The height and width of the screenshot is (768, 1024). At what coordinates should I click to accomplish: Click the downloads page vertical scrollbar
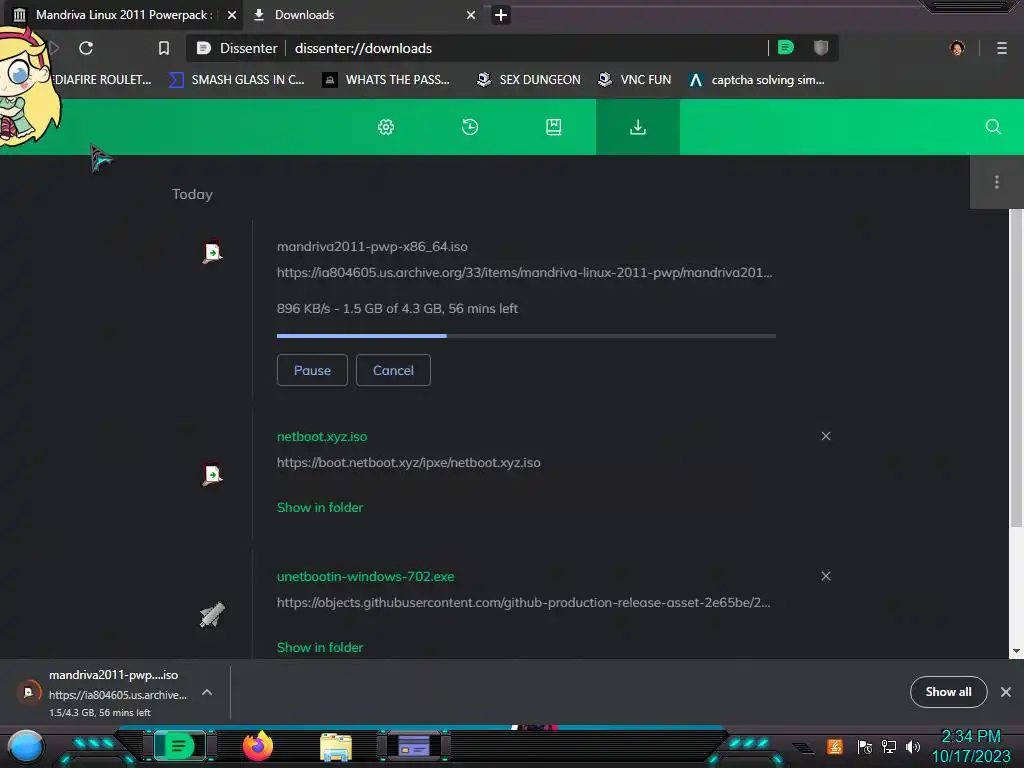coord(1016,368)
